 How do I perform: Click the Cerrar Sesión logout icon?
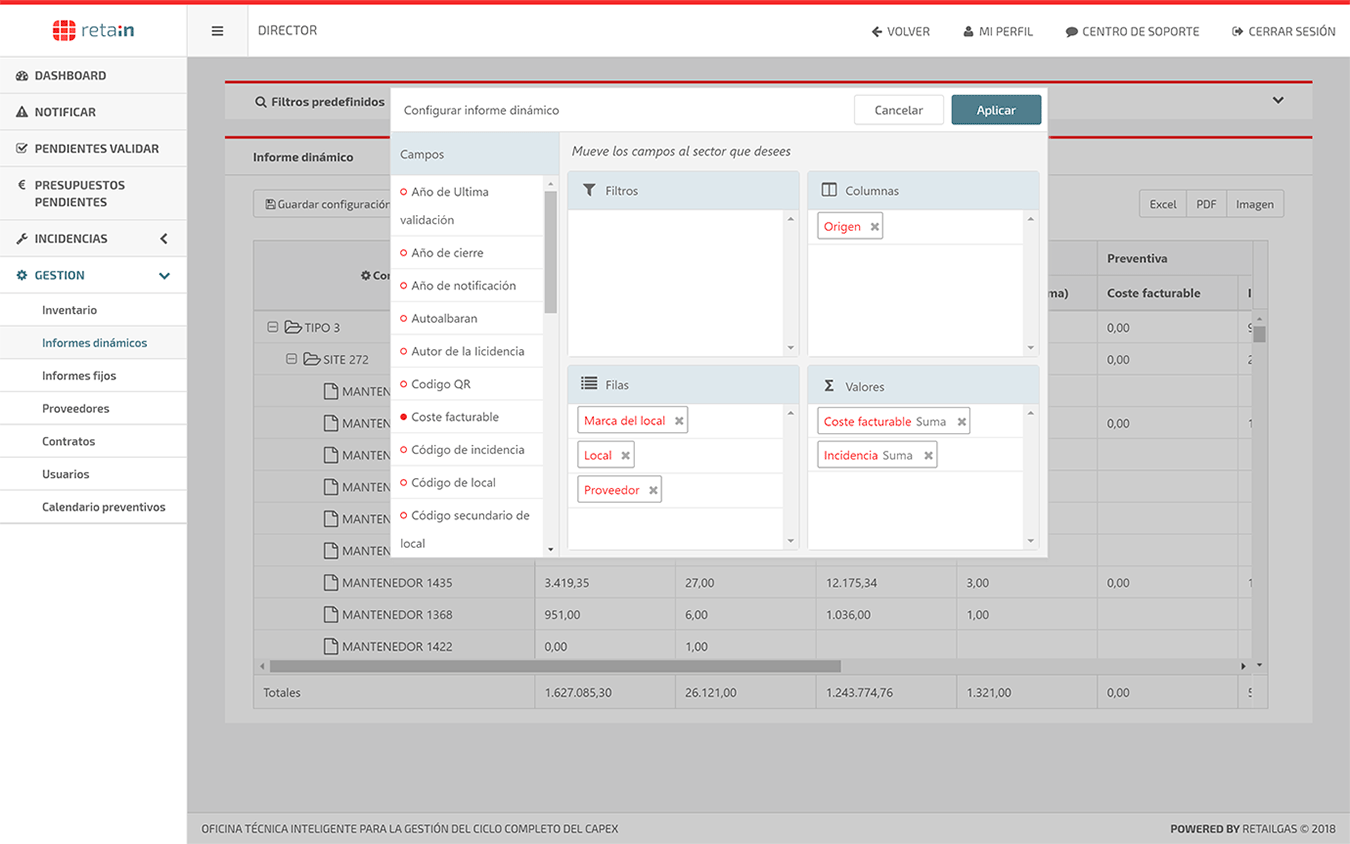[x=1236, y=31]
